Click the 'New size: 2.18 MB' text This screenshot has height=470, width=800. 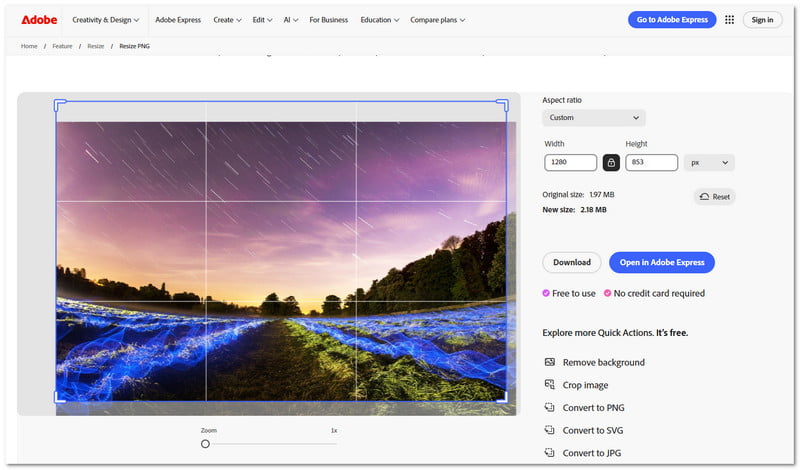[x=574, y=210]
